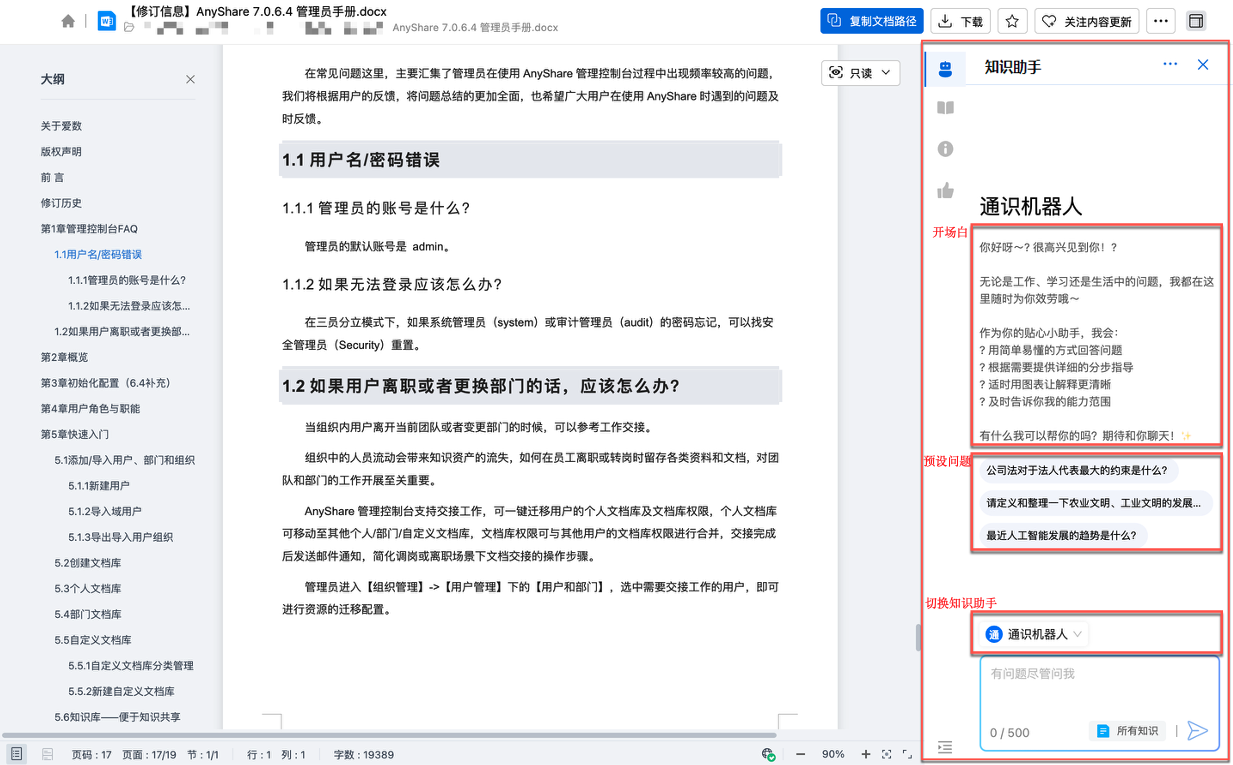This screenshot has height=765, width=1233.
Task: Go to outline item 5.1.3导出导入用户组织
Action: [120, 537]
